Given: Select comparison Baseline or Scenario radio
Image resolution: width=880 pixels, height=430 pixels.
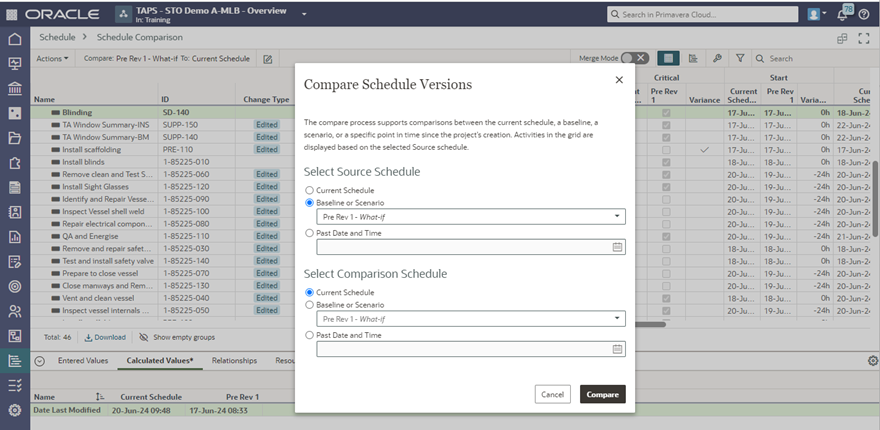Looking at the screenshot, I should point(309,305).
